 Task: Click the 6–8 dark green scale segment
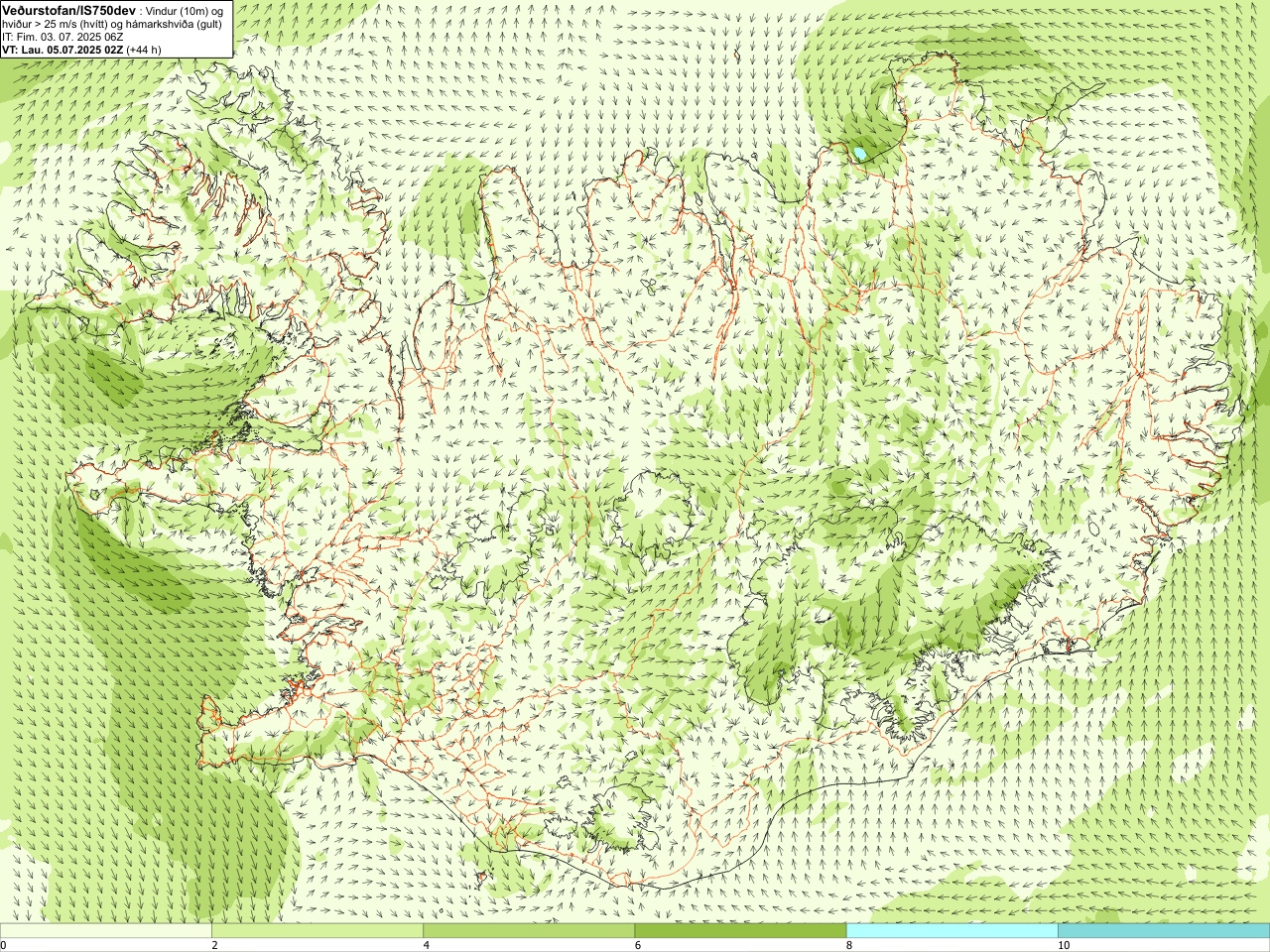pyautogui.click(x=740, y=931)
